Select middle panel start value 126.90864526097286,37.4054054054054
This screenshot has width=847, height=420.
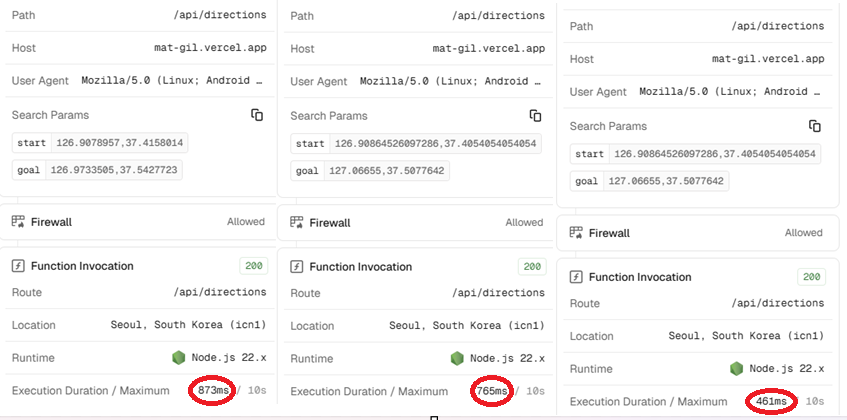pos(435,144)
